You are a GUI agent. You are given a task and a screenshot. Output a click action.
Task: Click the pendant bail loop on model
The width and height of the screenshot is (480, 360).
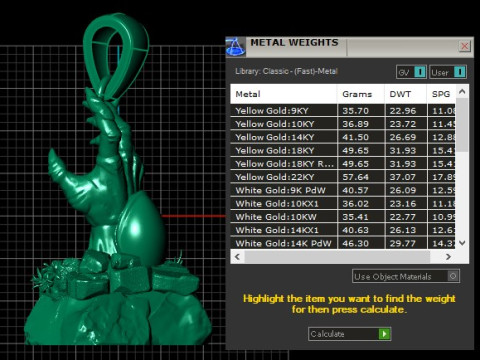click(x=115, y=55)
